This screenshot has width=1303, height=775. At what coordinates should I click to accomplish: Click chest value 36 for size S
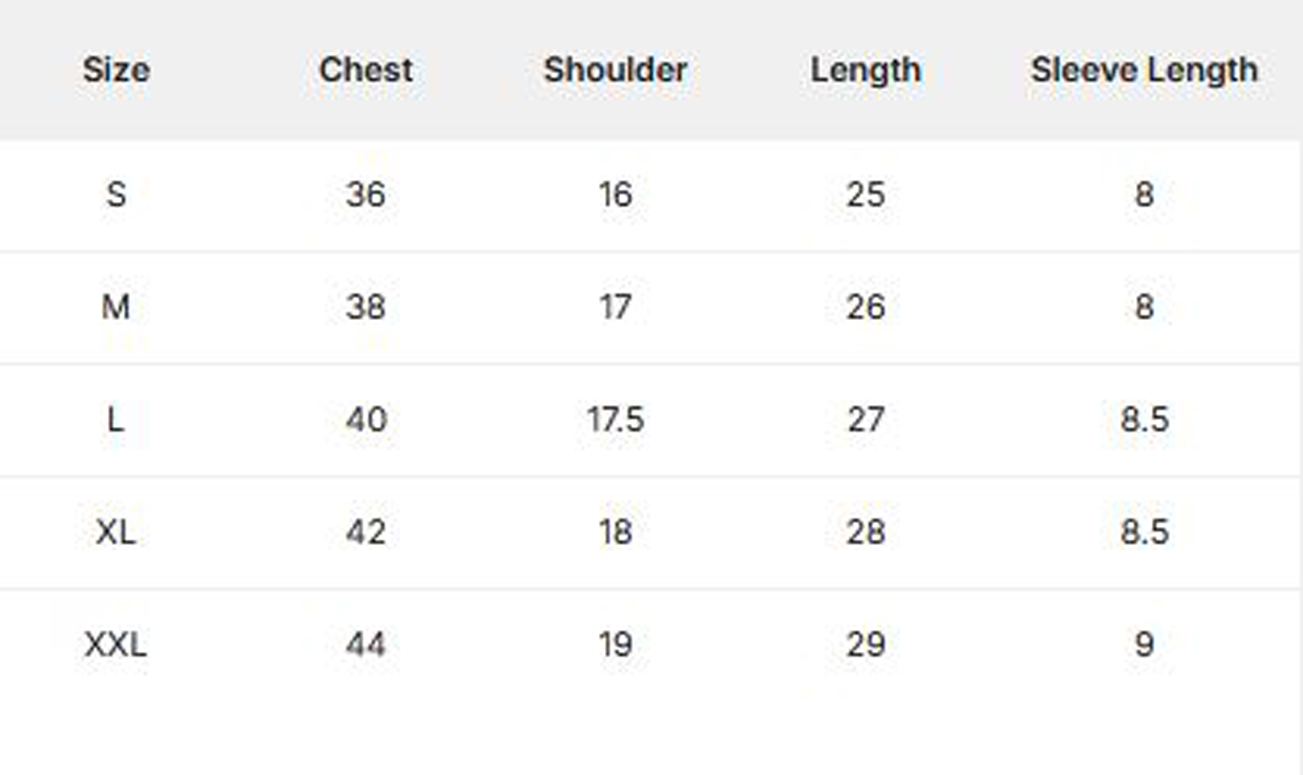[366, 194]
